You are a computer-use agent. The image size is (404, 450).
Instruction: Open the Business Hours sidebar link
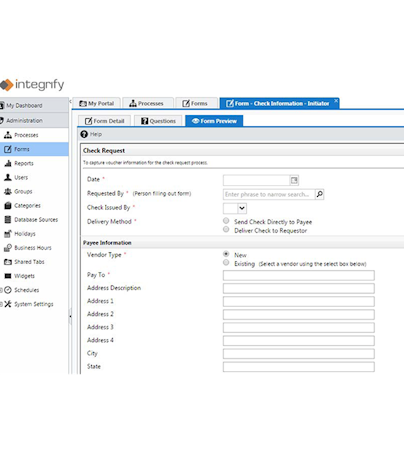coord(33,248)
